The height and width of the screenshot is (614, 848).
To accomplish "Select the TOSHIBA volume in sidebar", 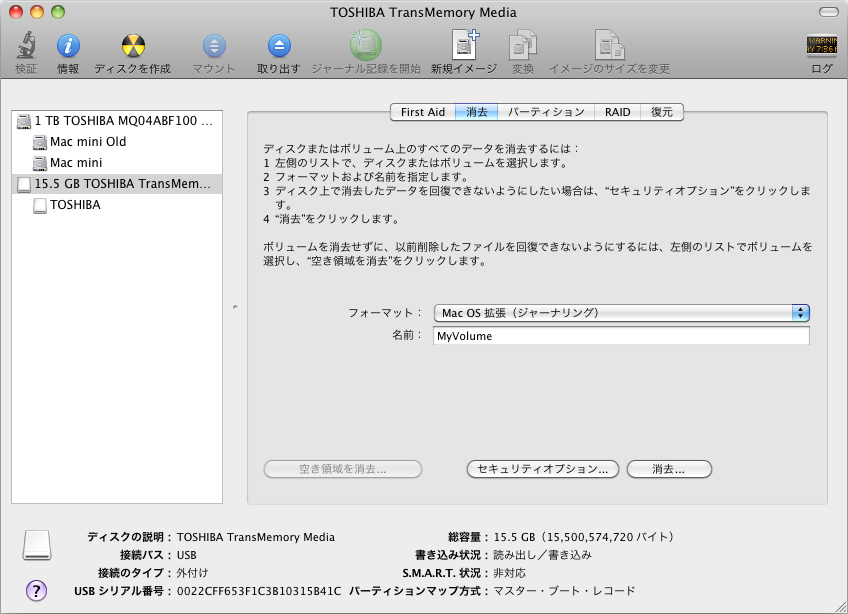I will (x=117, y=205).
